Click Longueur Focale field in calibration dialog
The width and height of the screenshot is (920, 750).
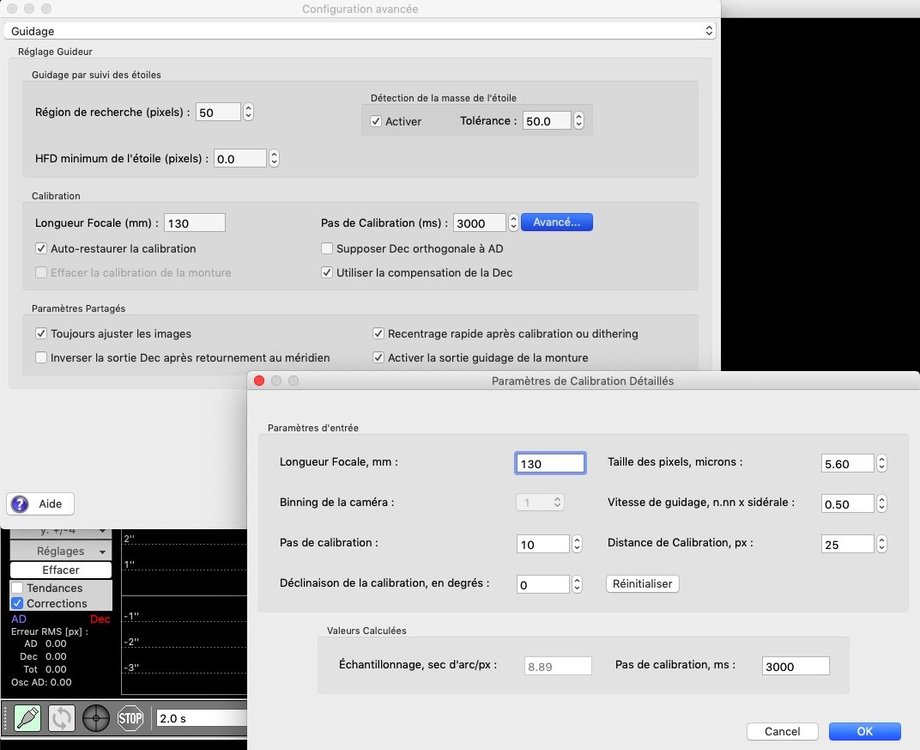[550, 463]
